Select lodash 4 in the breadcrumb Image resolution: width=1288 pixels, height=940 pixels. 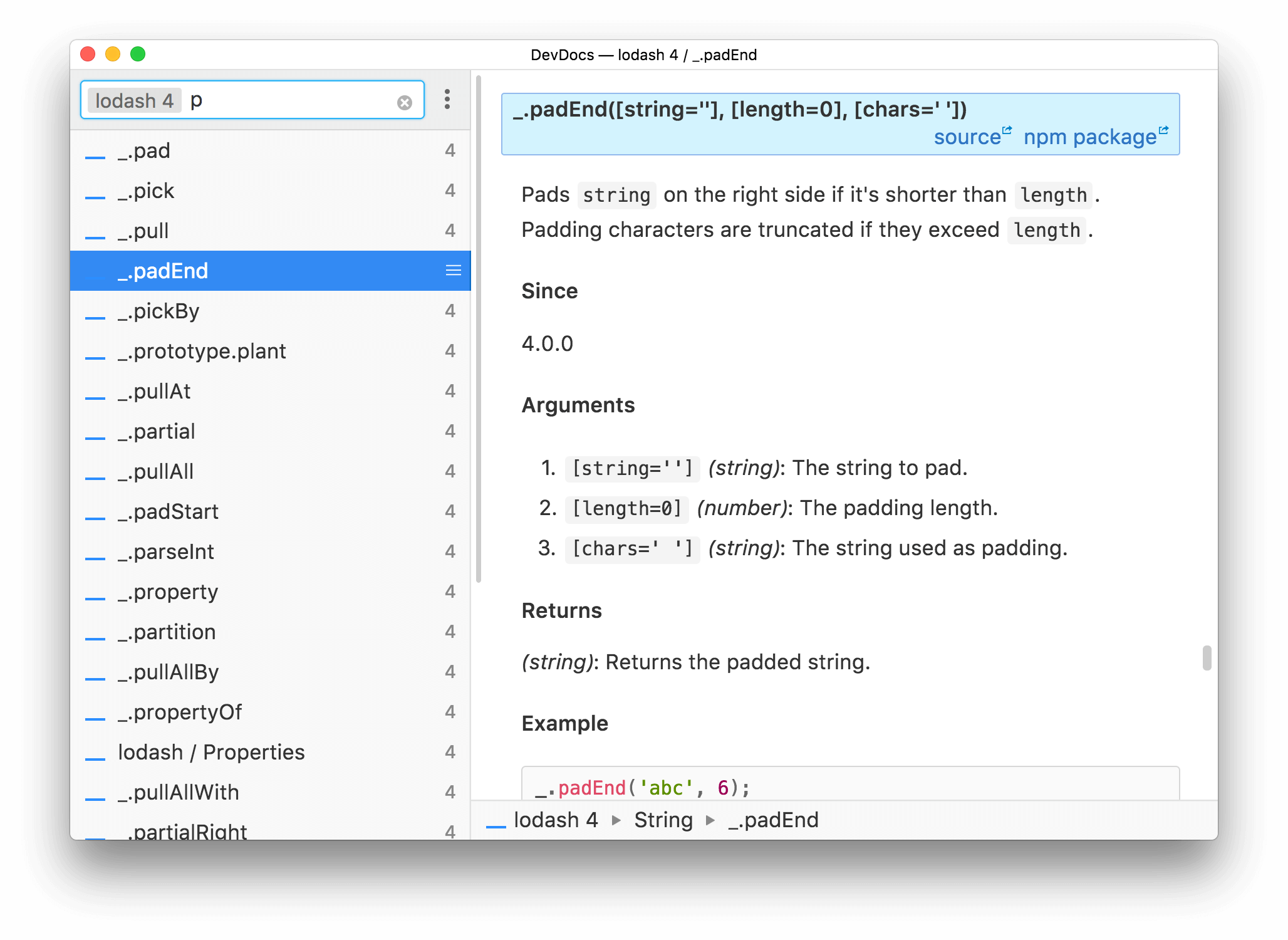(555, 819)
